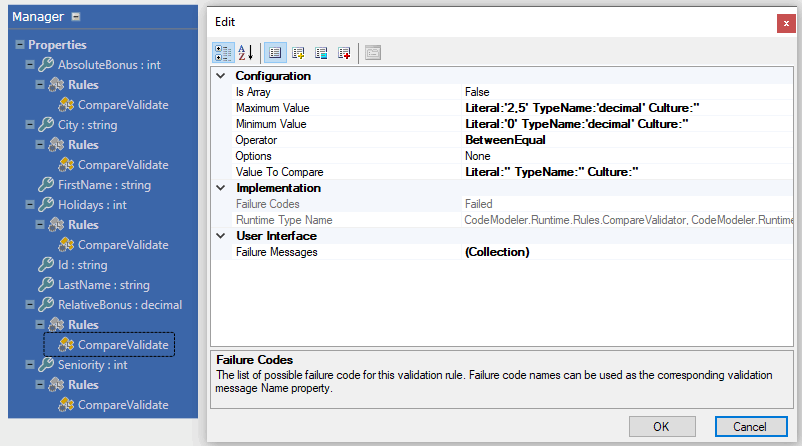The width and height of the screenshot is (802, 446).
Task: Click the wrench icon beside LastName : string
Action: point(46,284)
